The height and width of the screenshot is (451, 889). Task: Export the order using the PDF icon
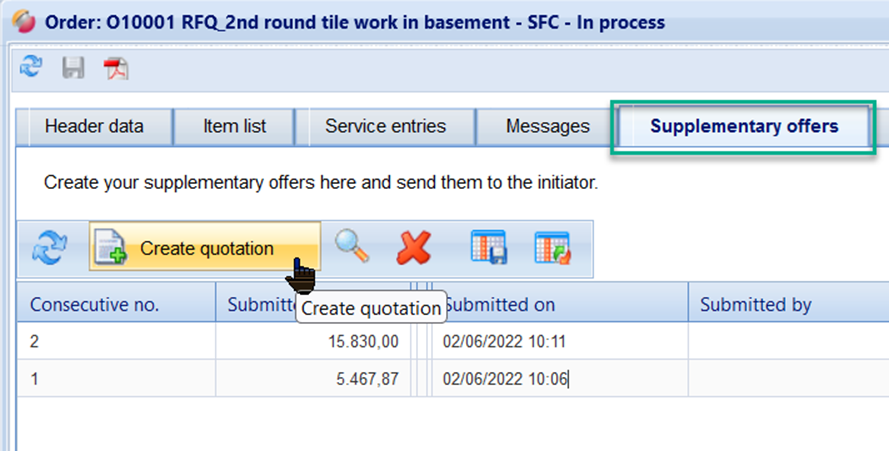point(117,68)
